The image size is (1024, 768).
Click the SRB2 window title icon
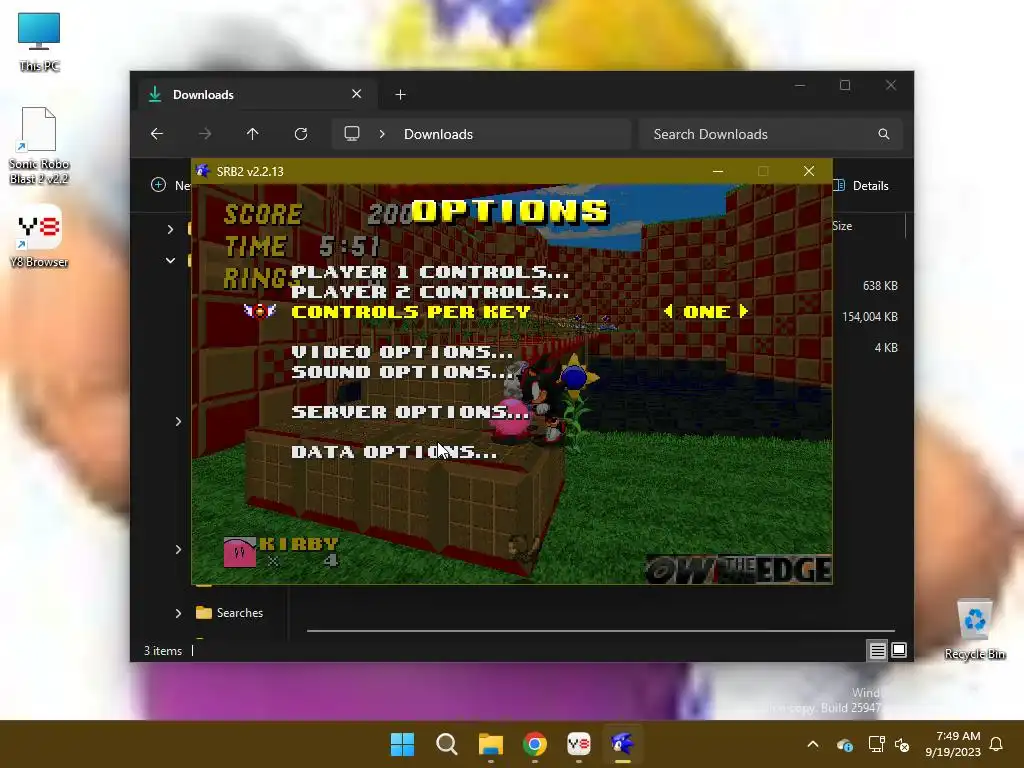[203, 171]
